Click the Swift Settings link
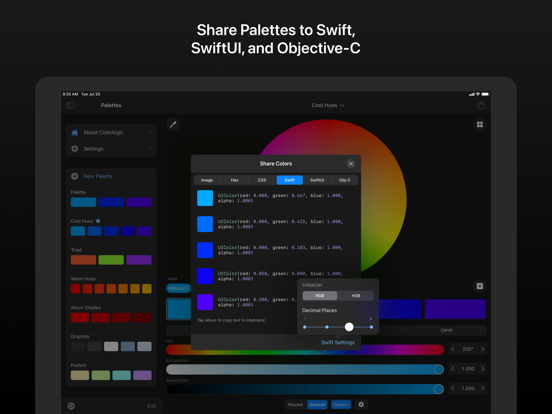Screen dimensions: 552x414 click(x=338, y=342)
